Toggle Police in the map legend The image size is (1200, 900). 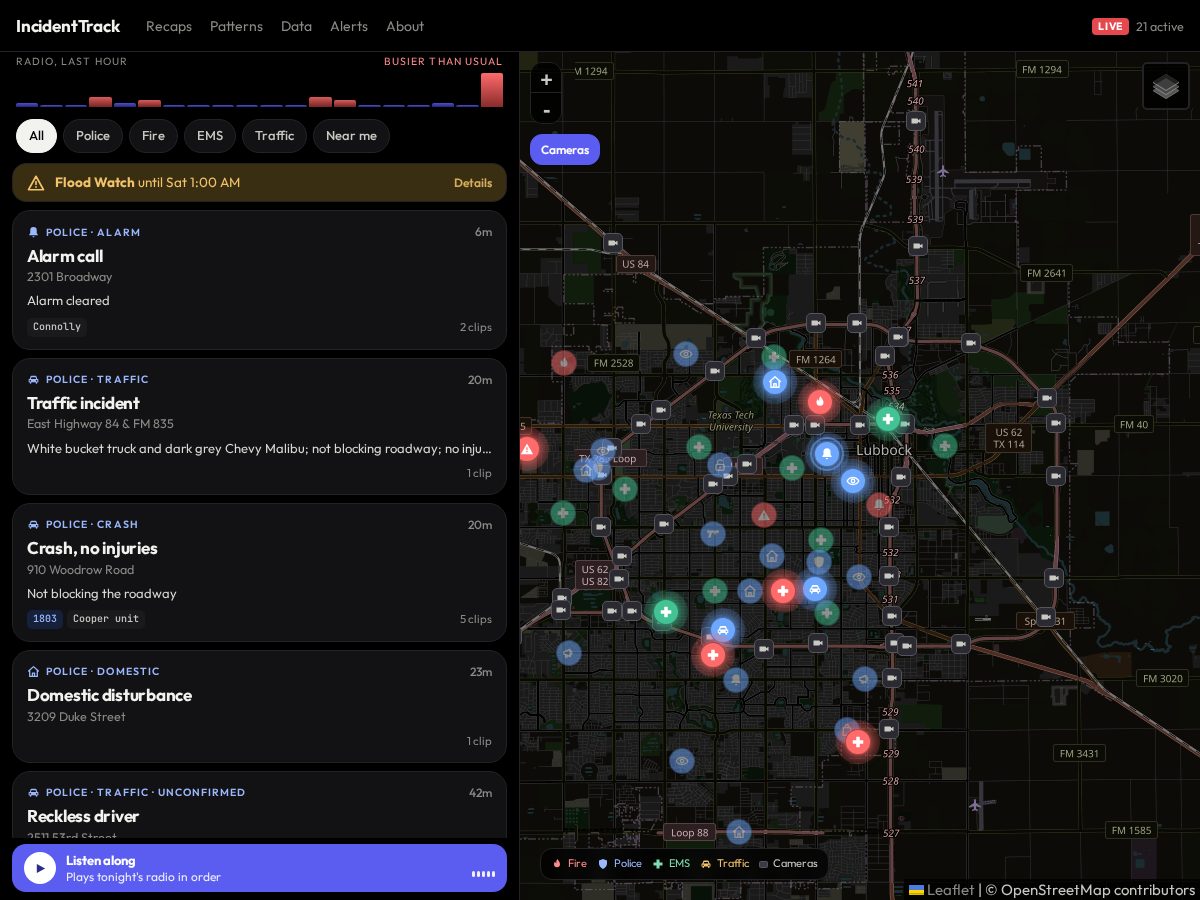620,864
